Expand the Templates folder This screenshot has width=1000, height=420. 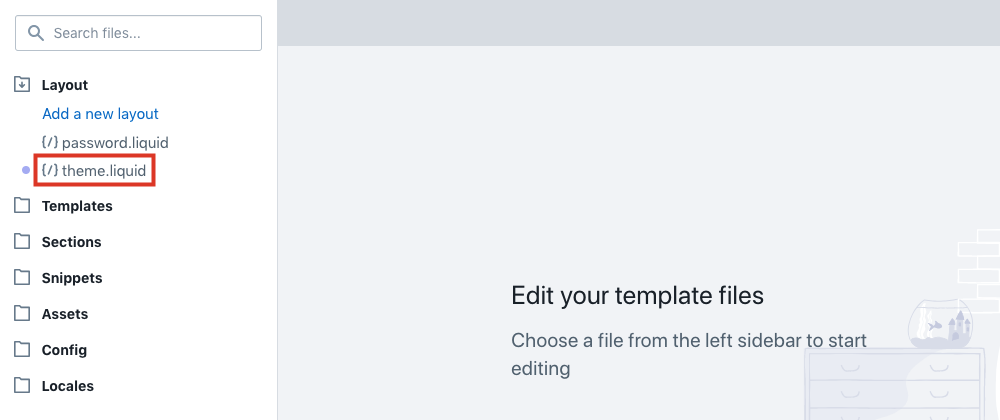pyautogui.click(x=77, y=206)
